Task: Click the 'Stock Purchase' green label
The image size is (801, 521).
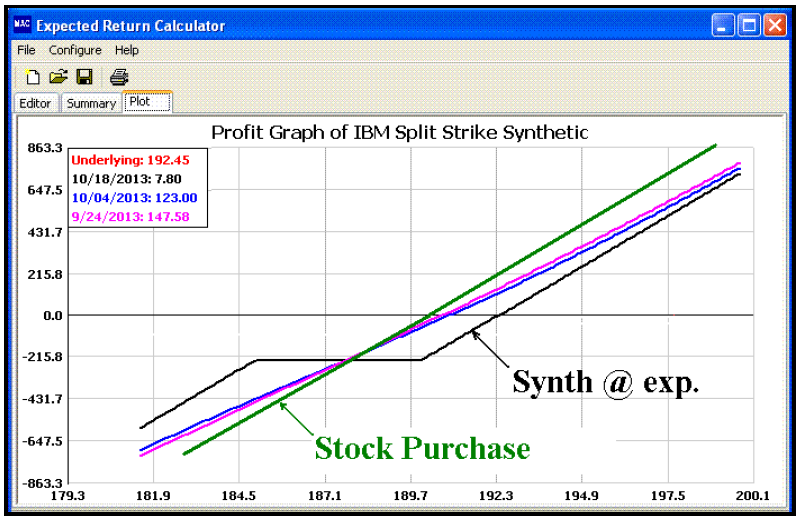Action: coord(422,448)
